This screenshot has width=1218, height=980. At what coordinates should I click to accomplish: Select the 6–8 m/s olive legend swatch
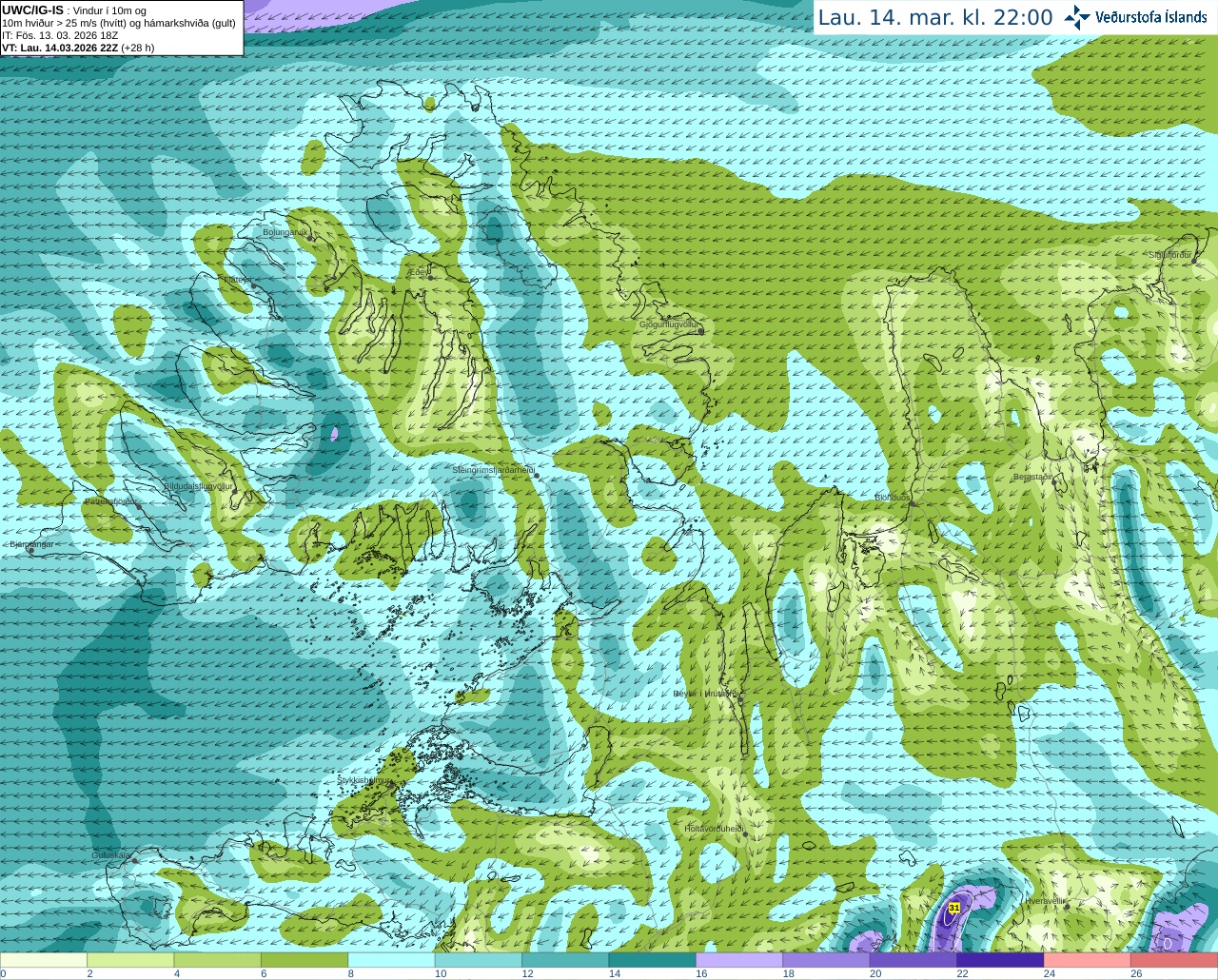304,960
